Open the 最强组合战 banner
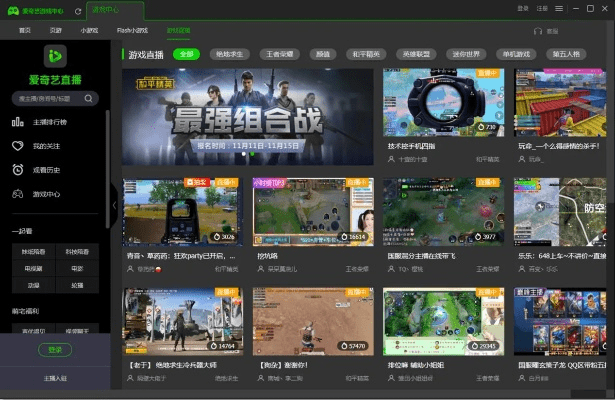 point(247,117)
